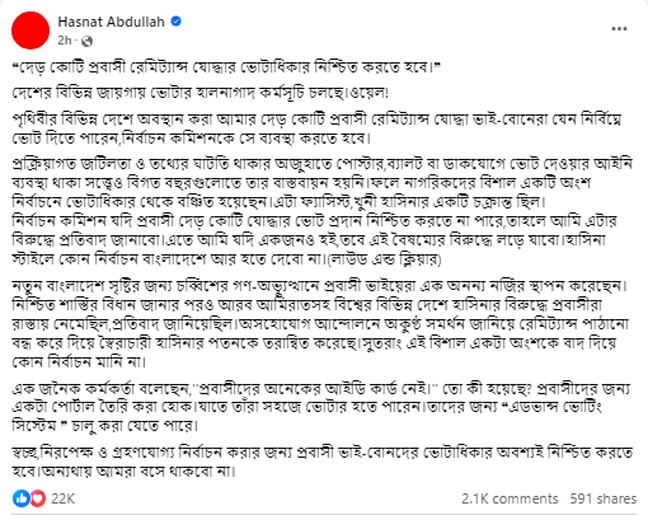Open the three-dots post options menu
The width and height of the screenshot is (648, 515).
pos(619,29)
